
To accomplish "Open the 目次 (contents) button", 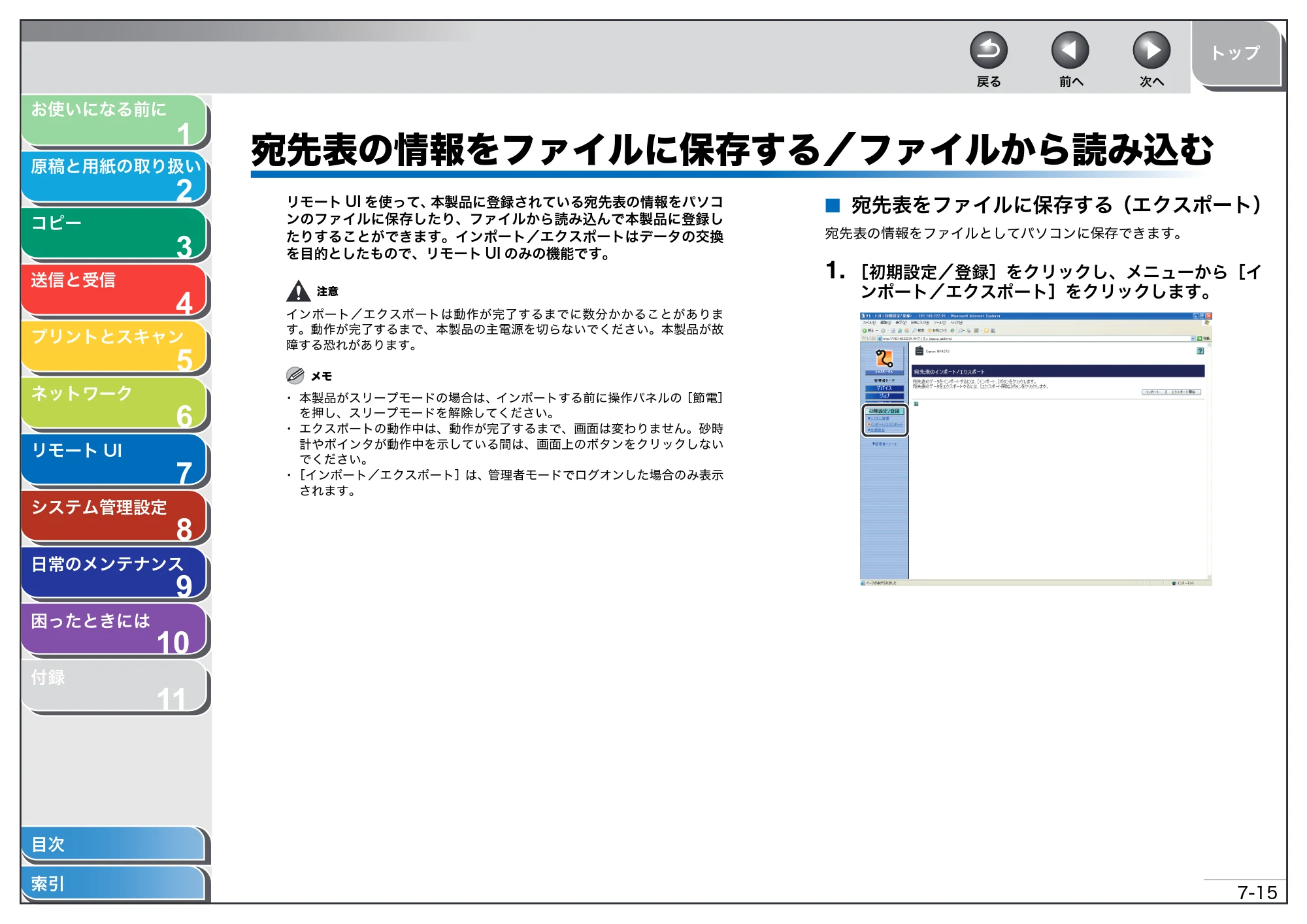I will [114, 845].
